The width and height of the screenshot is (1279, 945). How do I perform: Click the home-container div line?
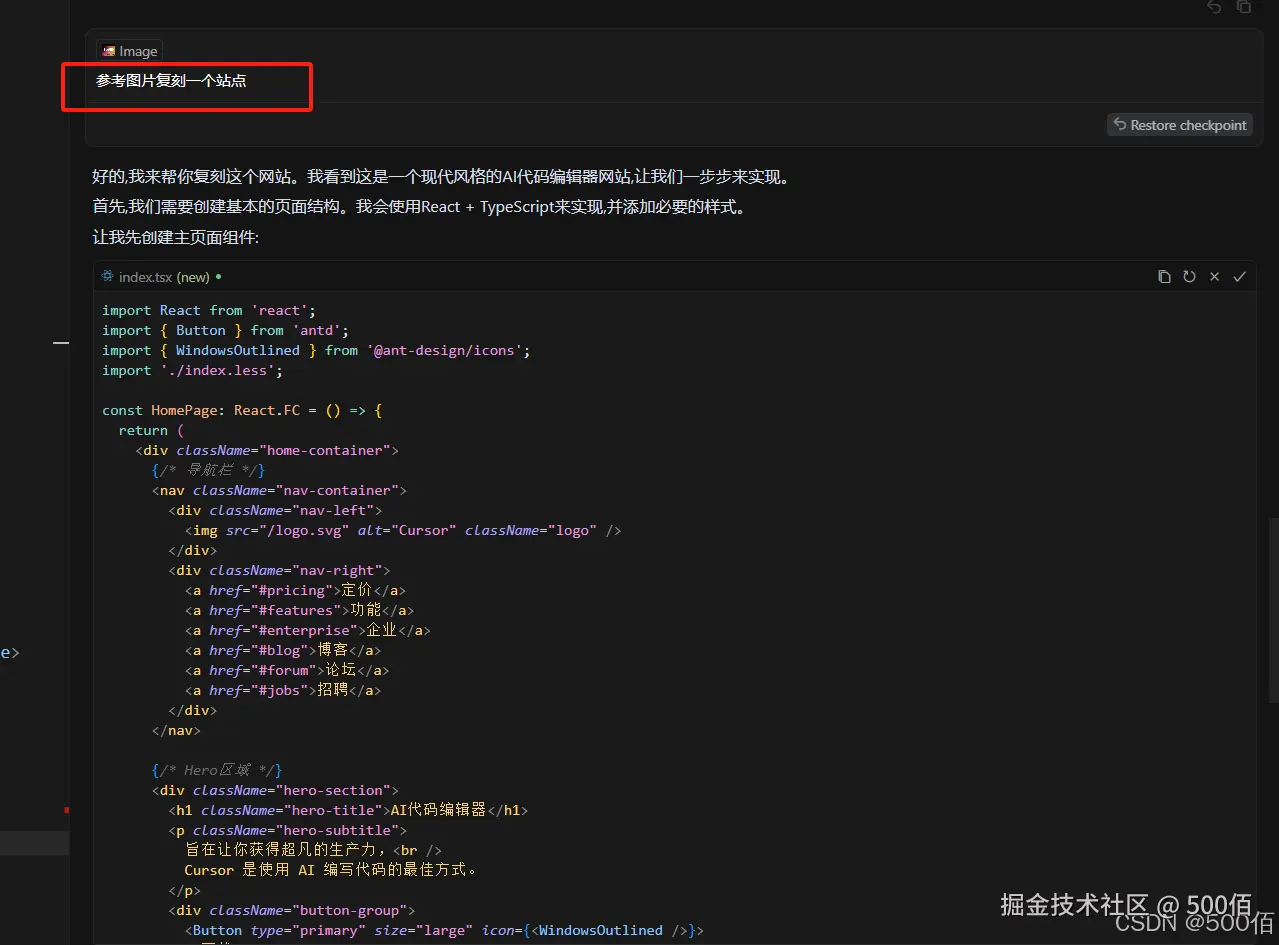click(267, 450)
